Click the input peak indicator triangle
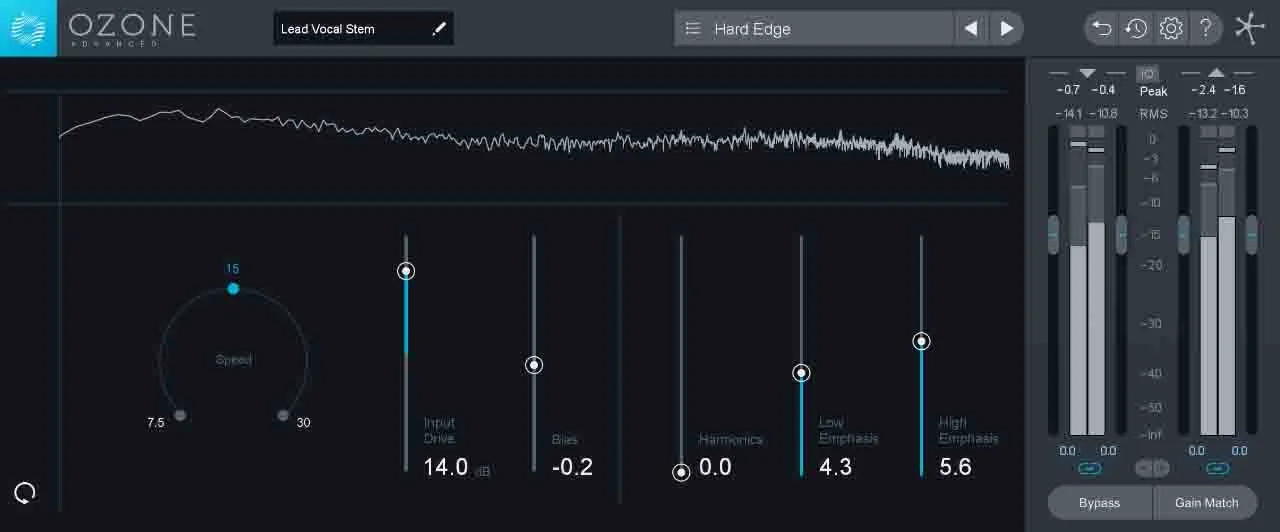 [1087, 73]
